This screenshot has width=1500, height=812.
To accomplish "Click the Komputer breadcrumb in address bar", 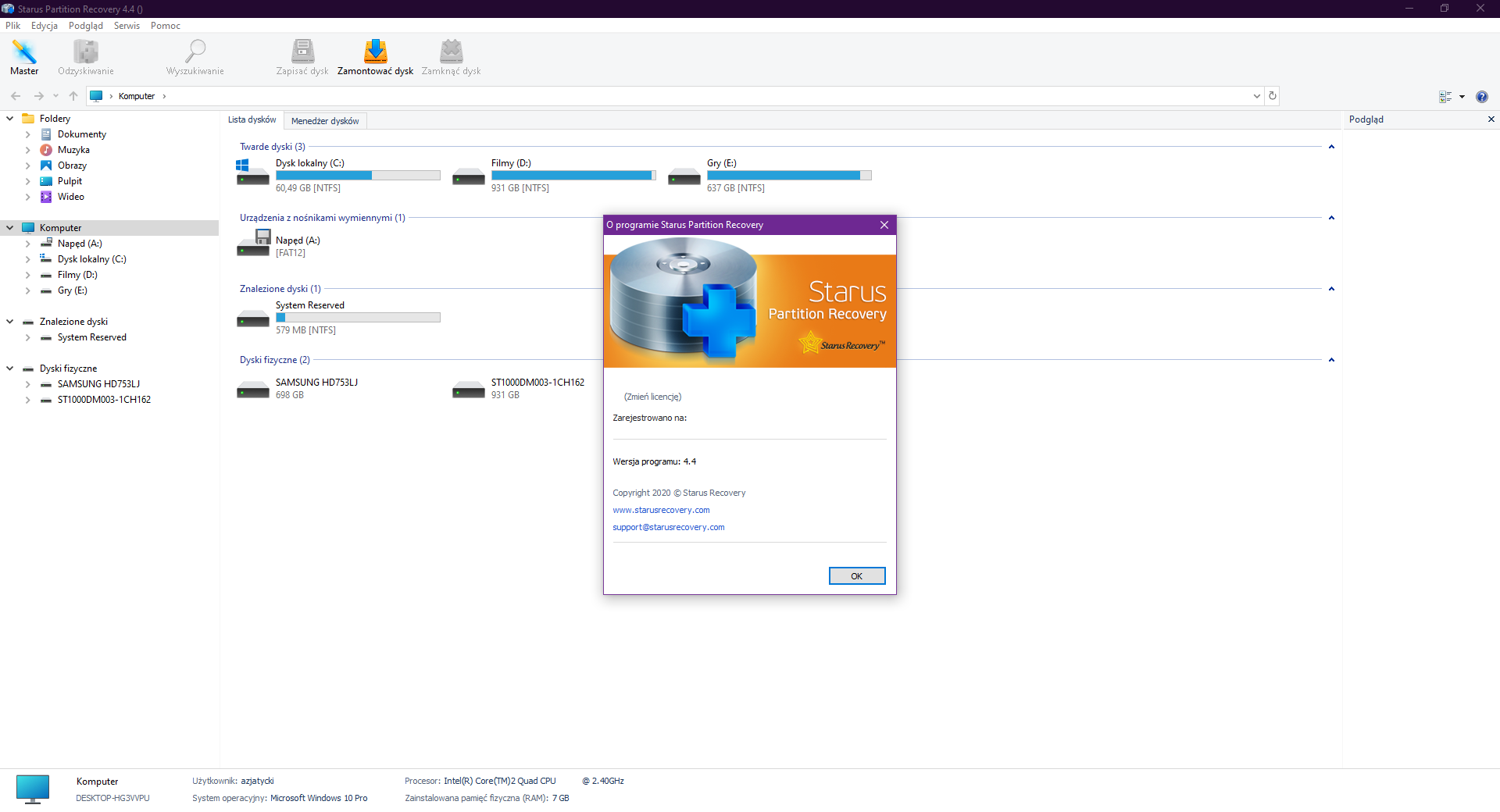I will (x=137, y=96).
